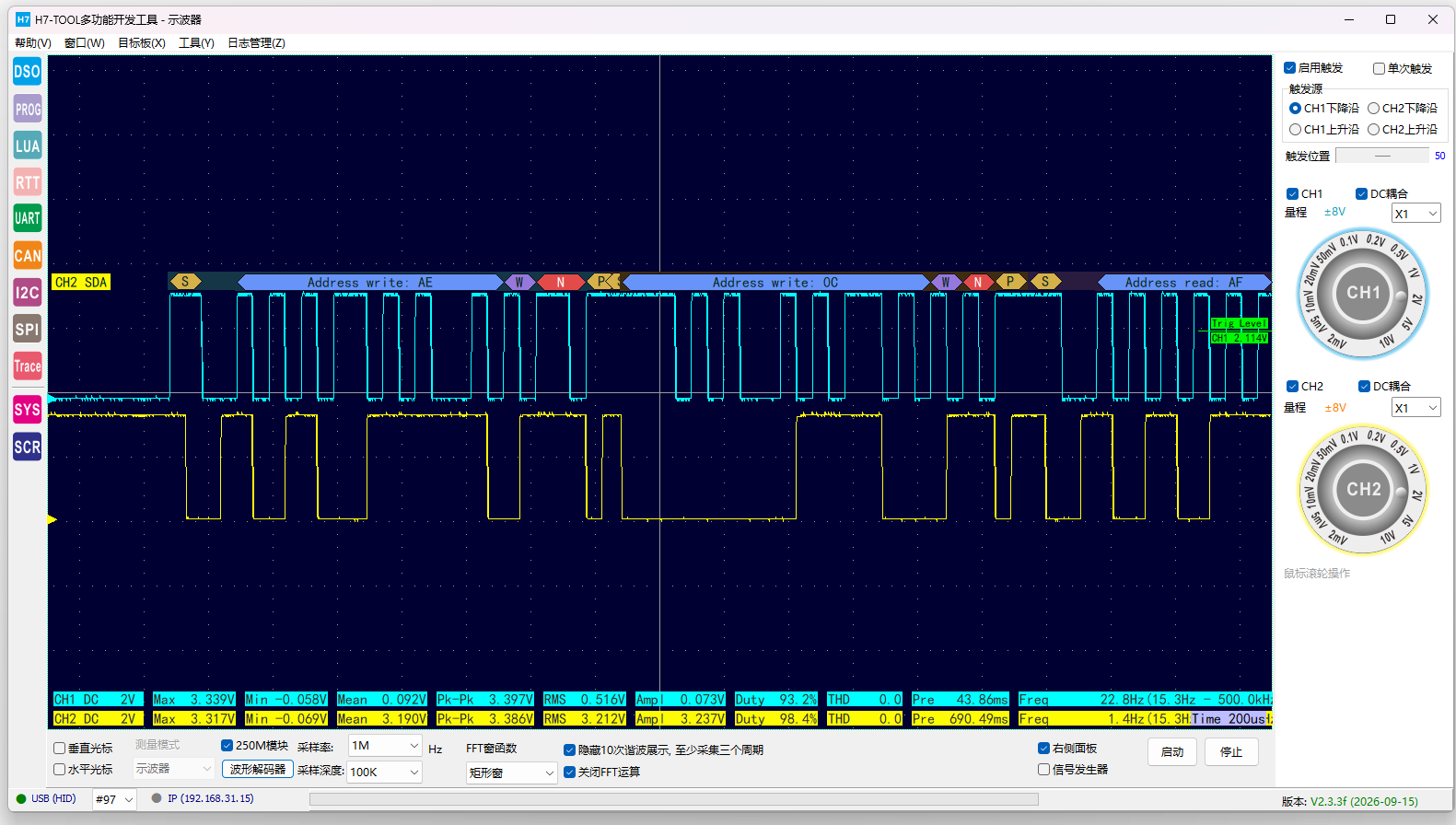The width and height of the screenshot is (1456, 825).
Task: Enable the trigger checkbox 启用触发
Action: click(1289, 68)
